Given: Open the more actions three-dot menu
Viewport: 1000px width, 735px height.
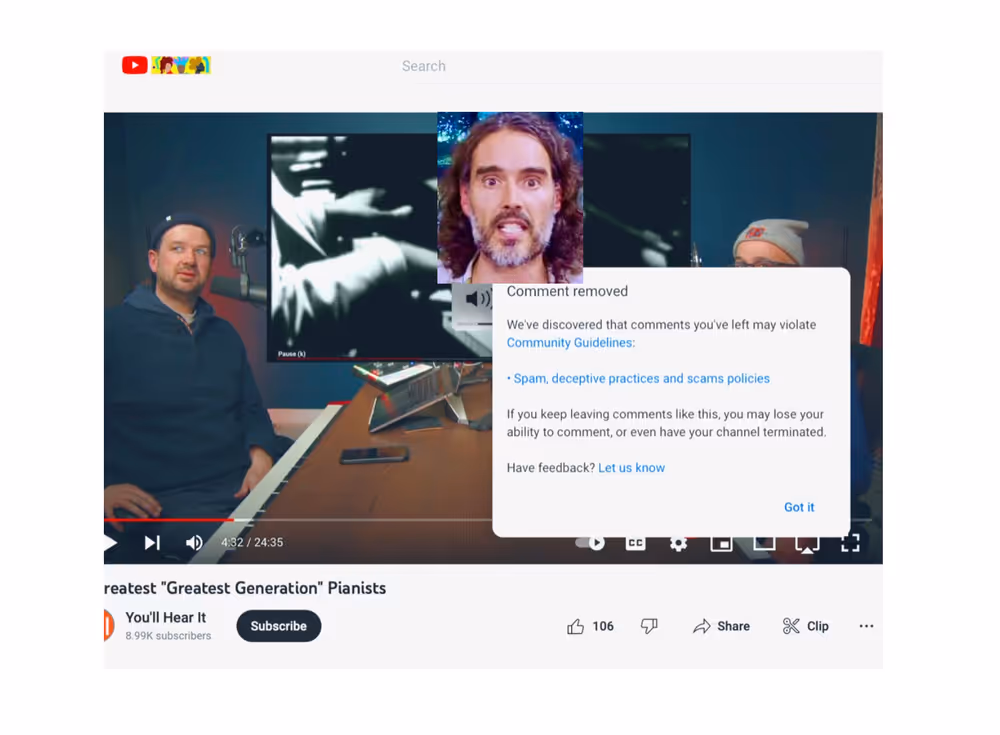Looking at the screenshot, I should (866, 626).
